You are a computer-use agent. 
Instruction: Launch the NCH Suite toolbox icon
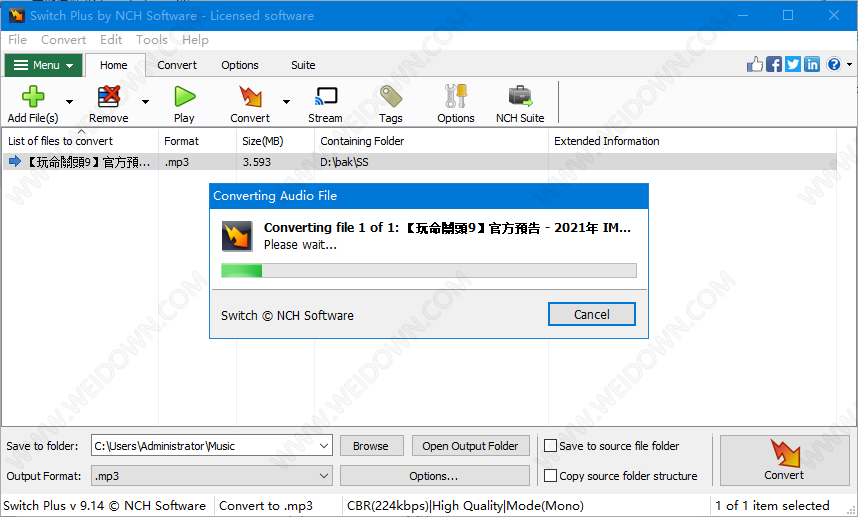tap(520, 97)
